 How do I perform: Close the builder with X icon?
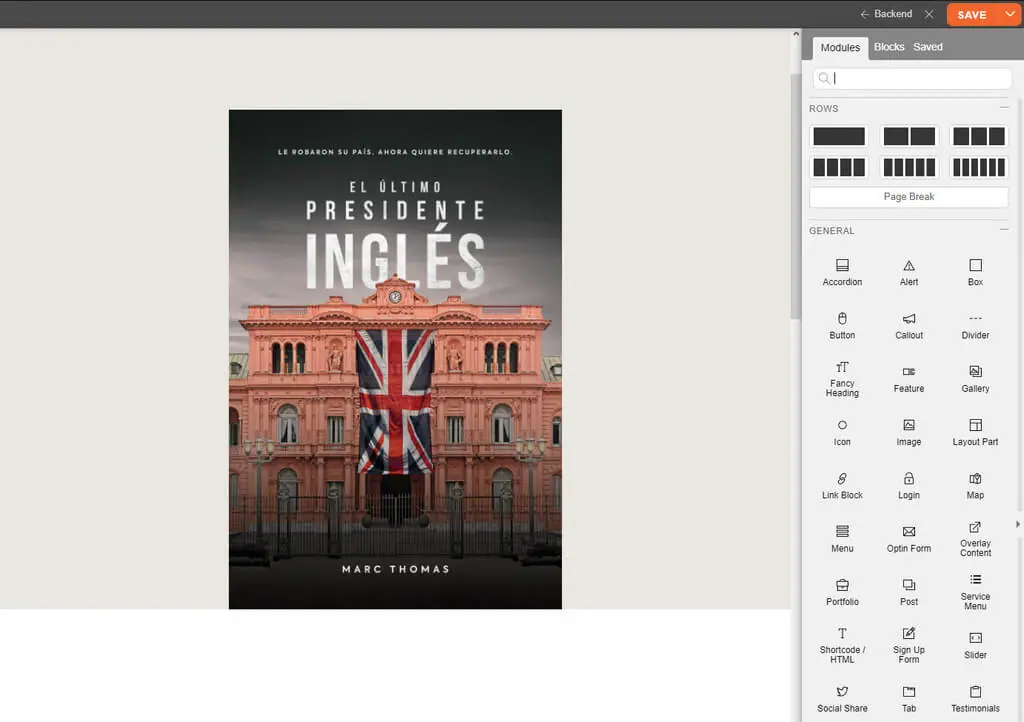pyautogui.click(x=929, y=14)
